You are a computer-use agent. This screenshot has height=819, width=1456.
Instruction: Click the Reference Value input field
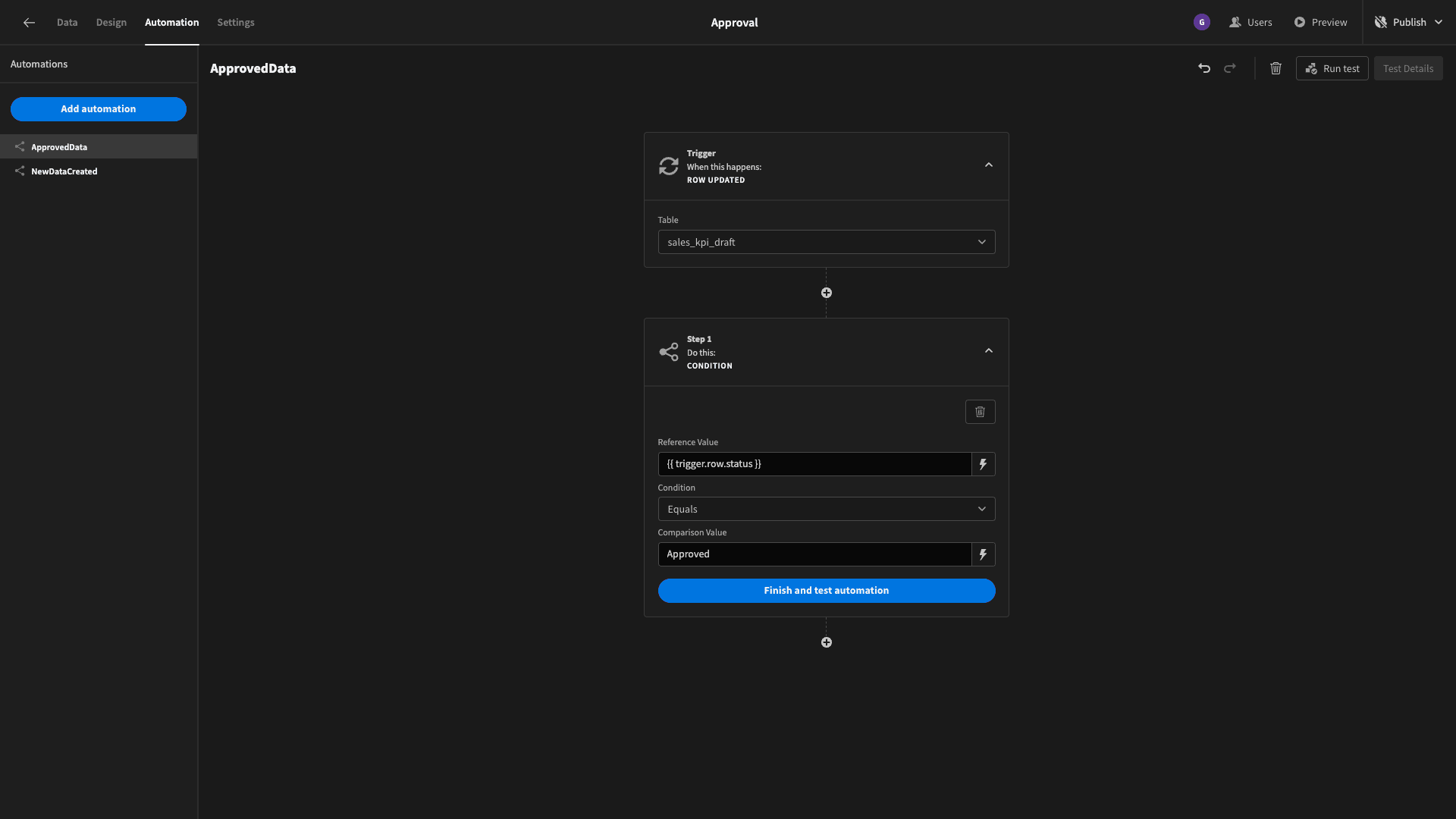(814, 464)
